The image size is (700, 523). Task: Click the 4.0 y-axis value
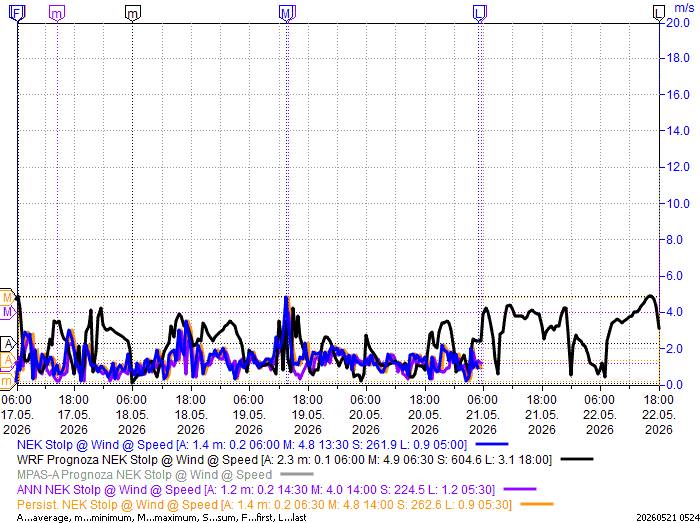674,312
